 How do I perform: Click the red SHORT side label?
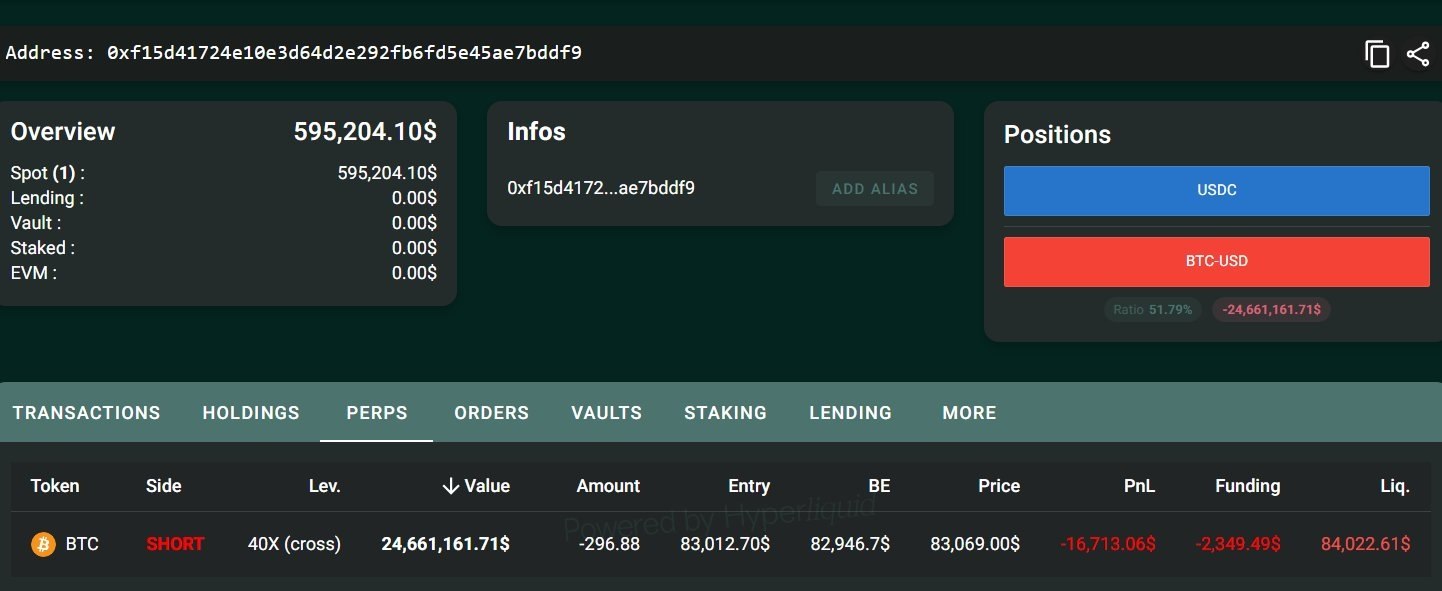175,544
